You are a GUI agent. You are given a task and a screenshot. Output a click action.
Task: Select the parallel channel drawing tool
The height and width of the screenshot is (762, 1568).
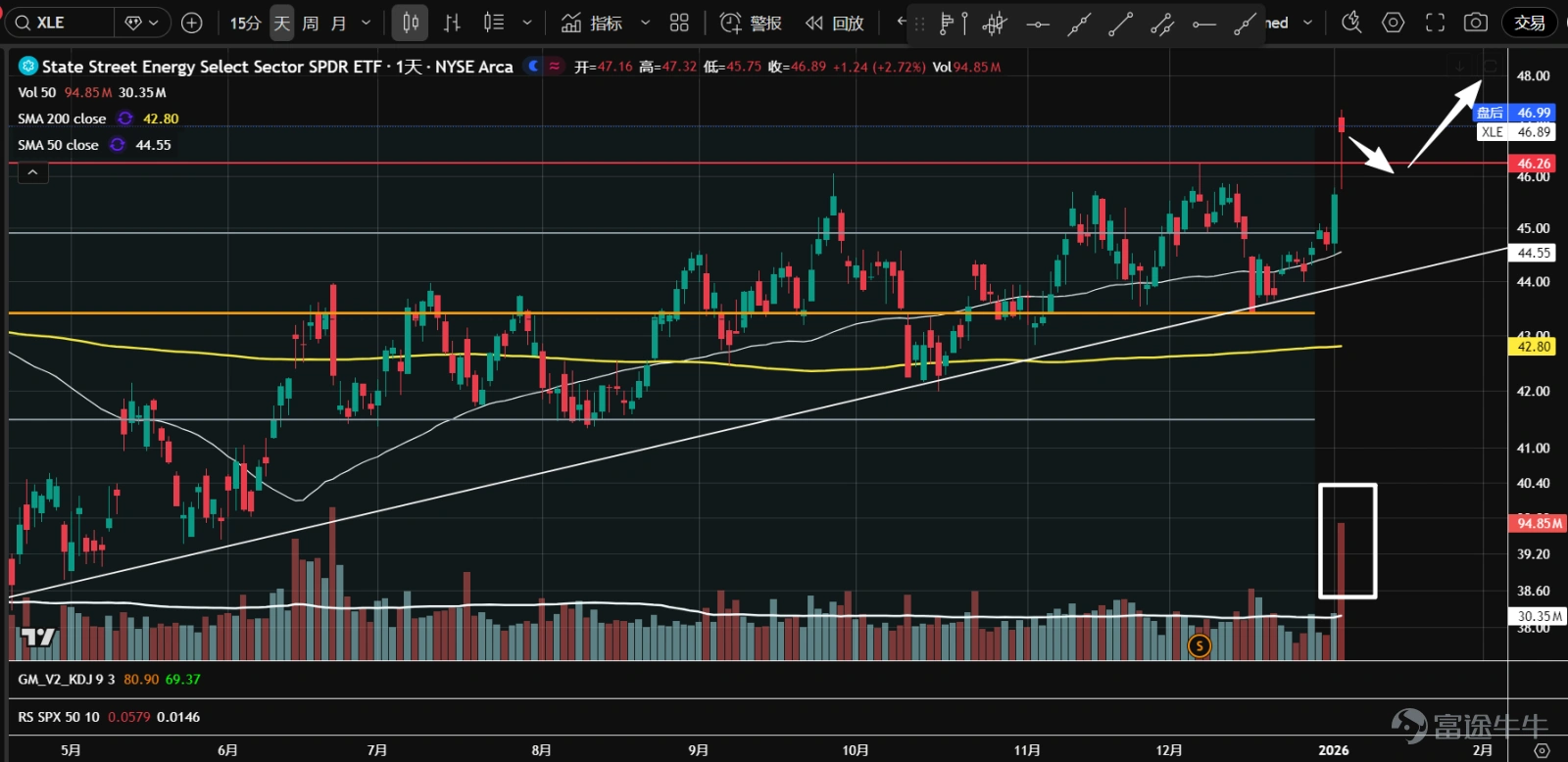pos(1162,24)
